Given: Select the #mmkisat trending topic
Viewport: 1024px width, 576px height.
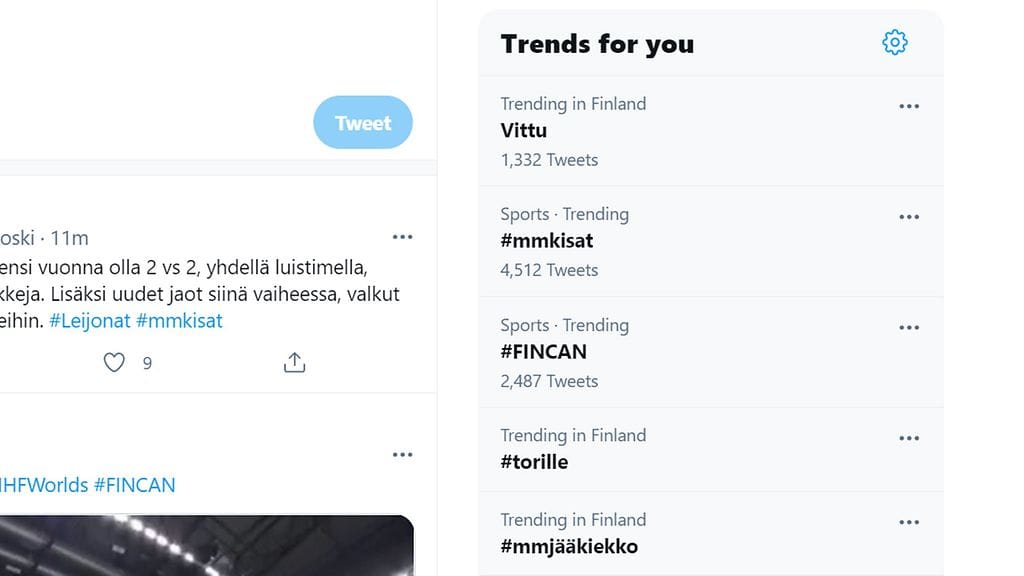Looking at the screenshot, I should [547, 241].
